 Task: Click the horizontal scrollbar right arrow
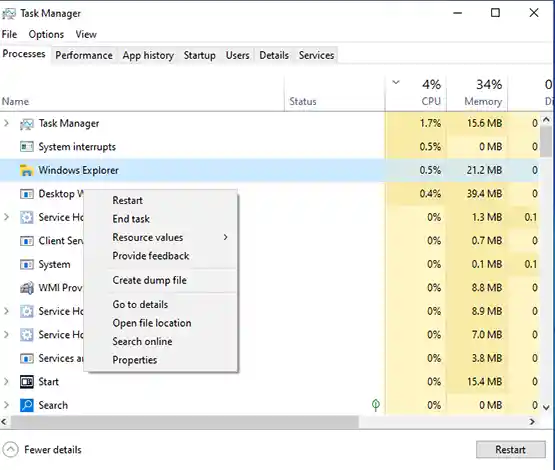tap(532, 422)
